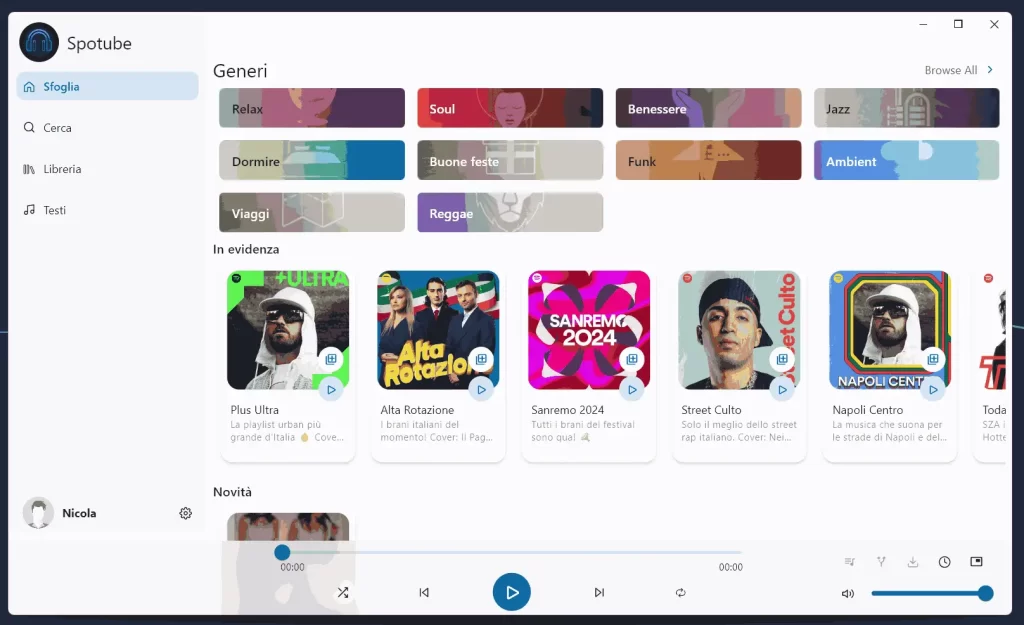Image resolution: width=1024 pixels, height=625 pixels.
Task: Click the playback seek bar track
Action: pos(511,553)
